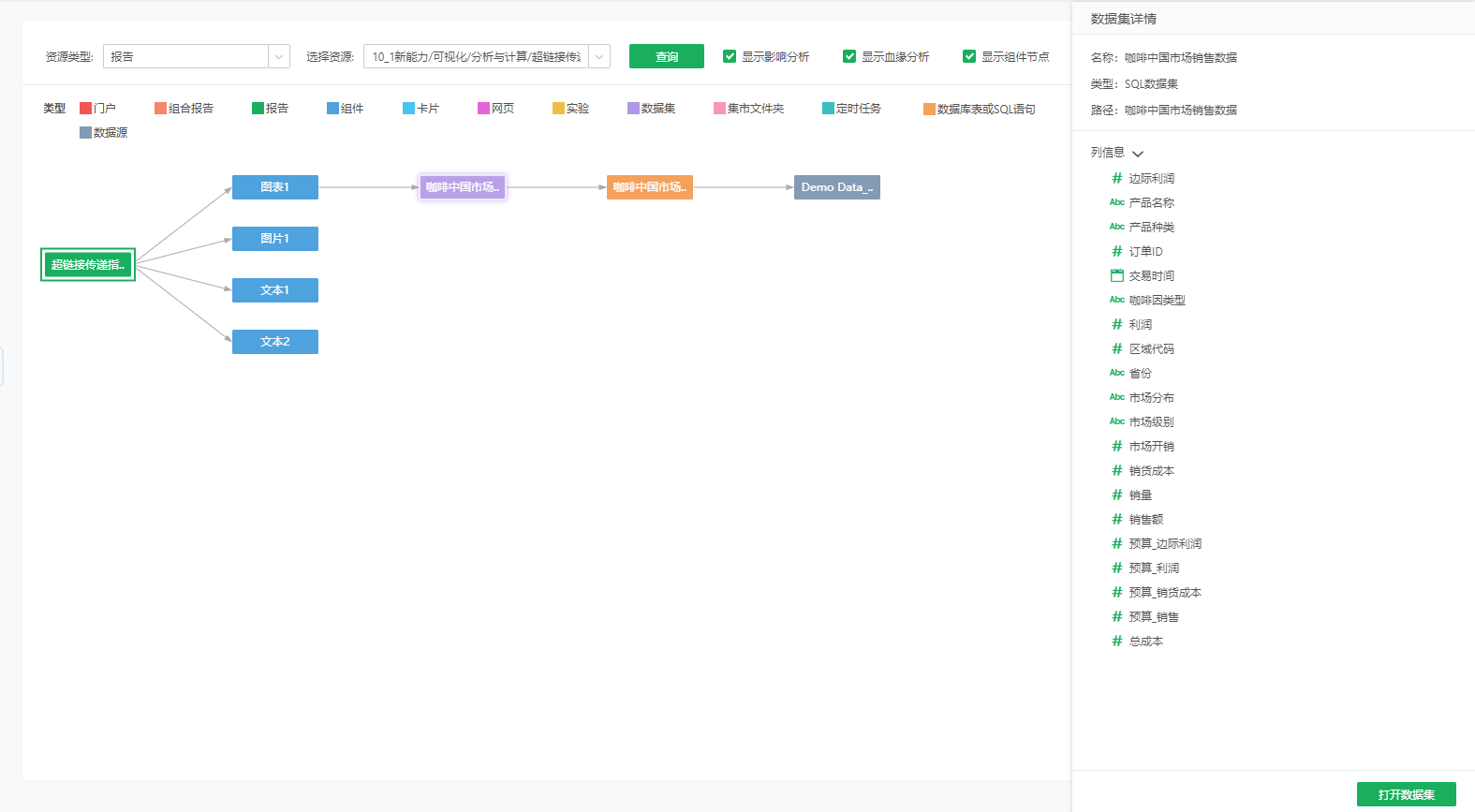Click the Abc icon beside 市场分布
This screenshot has width=1475, height=812.
click(x=1116, y=397)
